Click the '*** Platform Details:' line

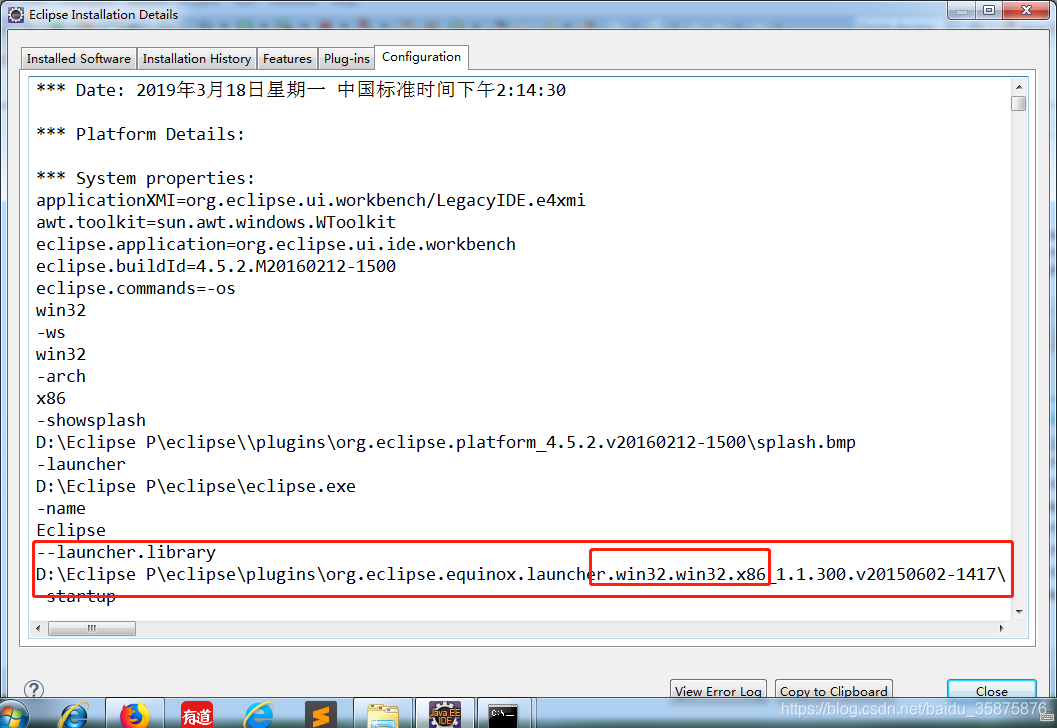coord(140,134)
